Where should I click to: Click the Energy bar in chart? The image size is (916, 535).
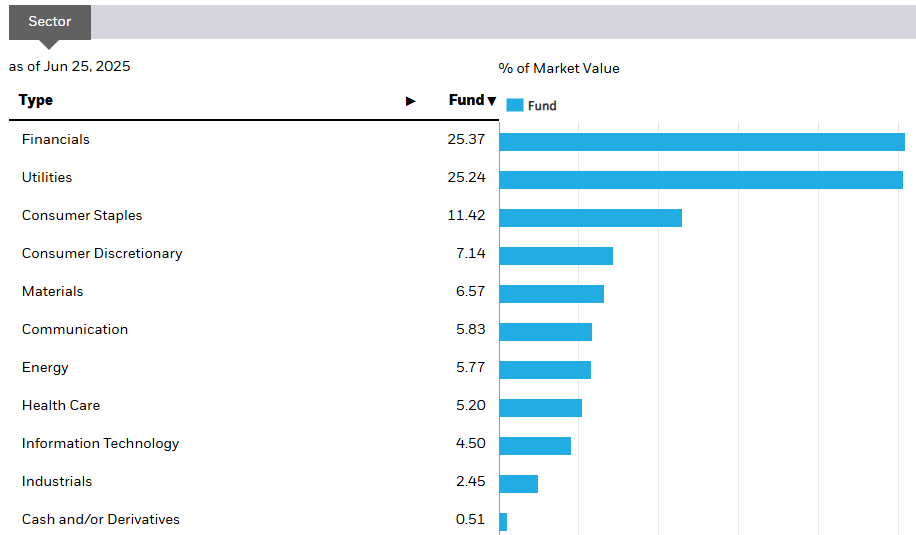[x=545, y=370]
